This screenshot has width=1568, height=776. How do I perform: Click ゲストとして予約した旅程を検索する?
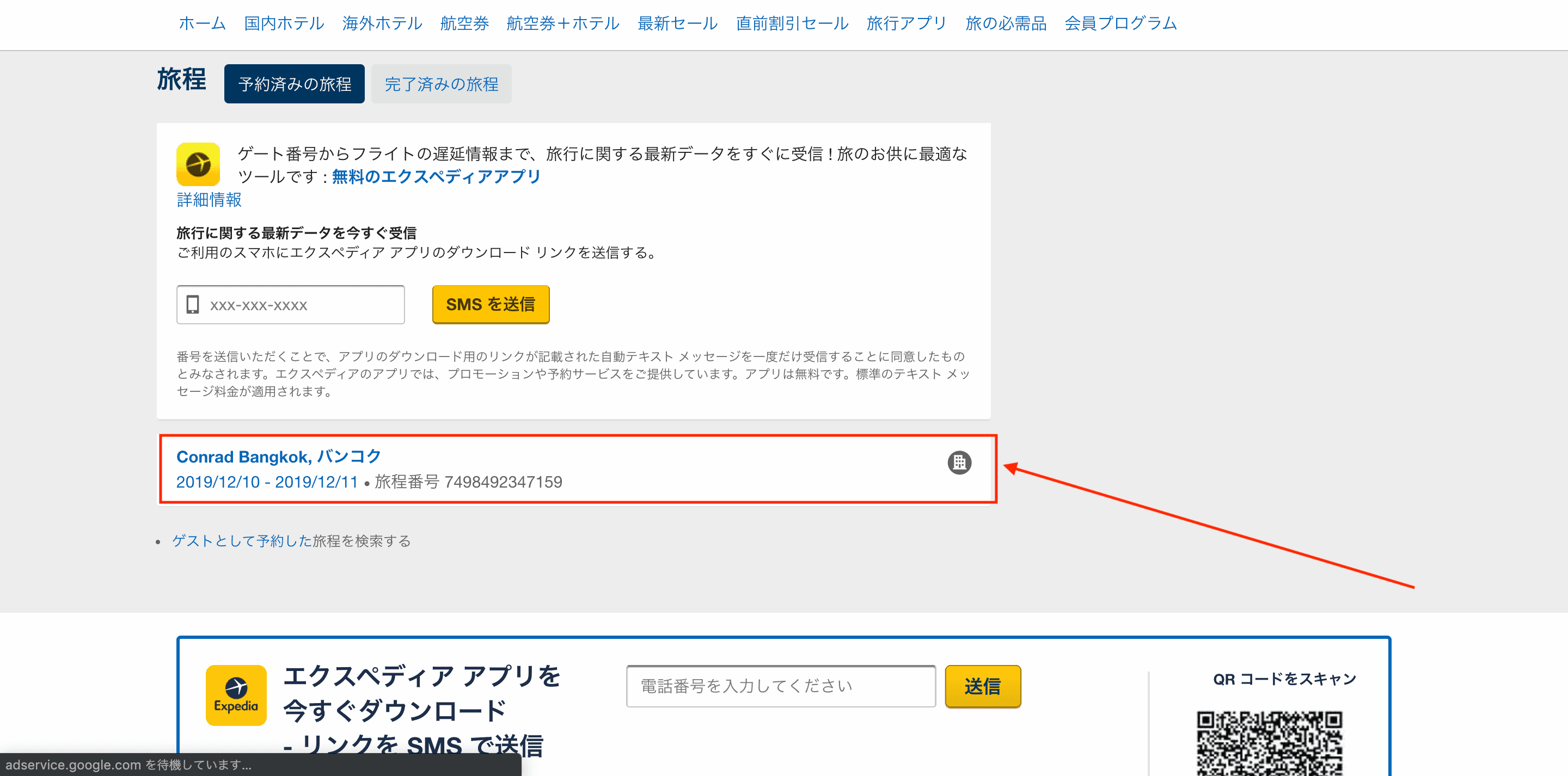(x=292, y=540)
